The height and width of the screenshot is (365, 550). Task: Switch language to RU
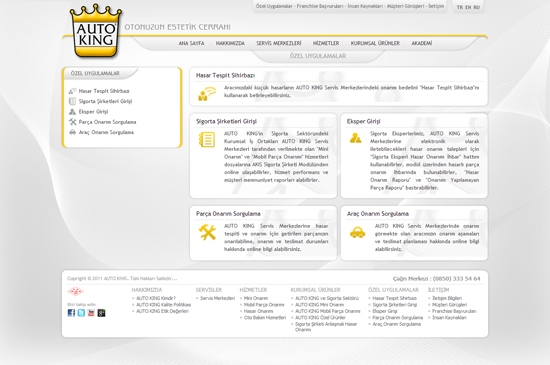[x=476, y=7]
